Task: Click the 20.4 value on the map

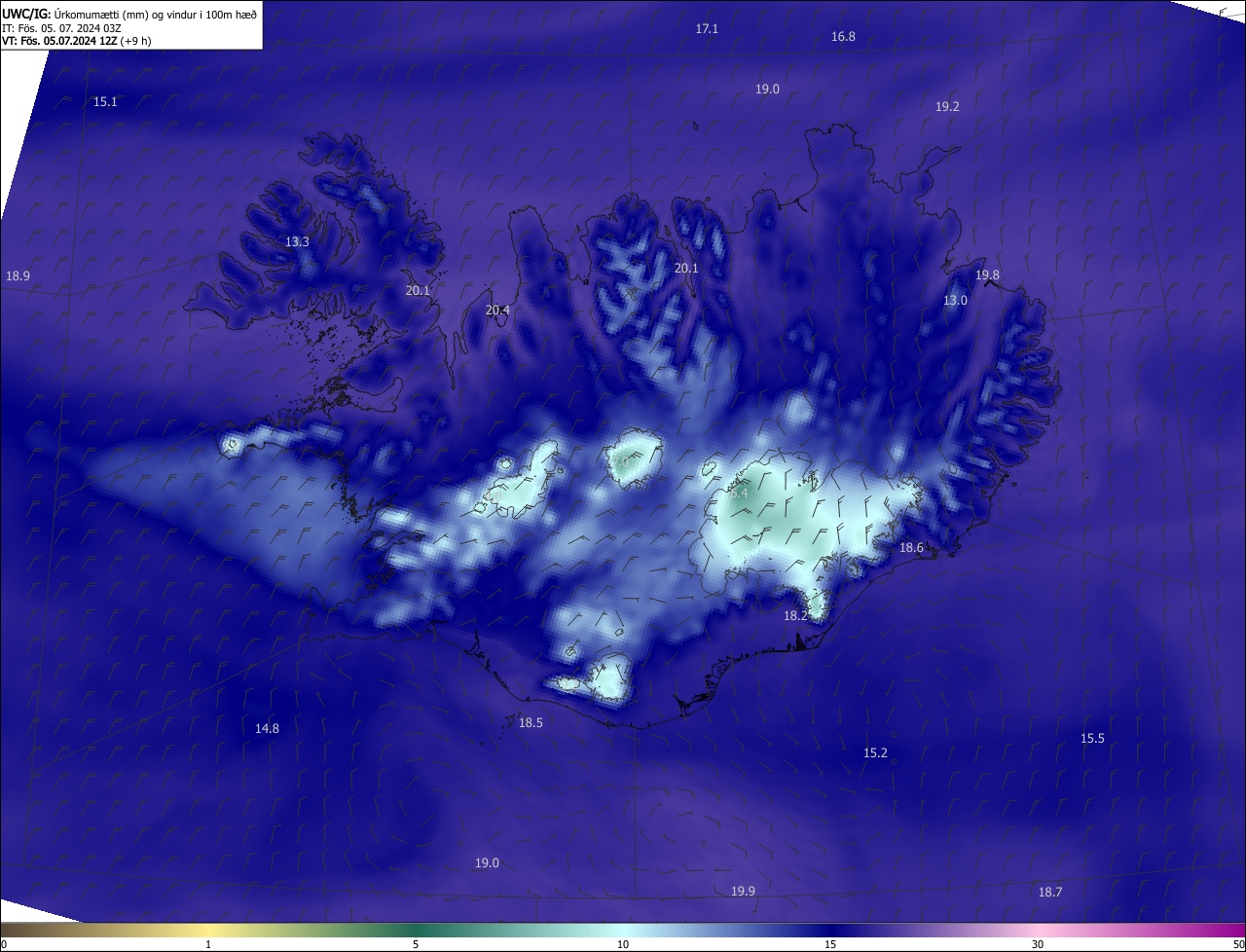Action: 497,310
